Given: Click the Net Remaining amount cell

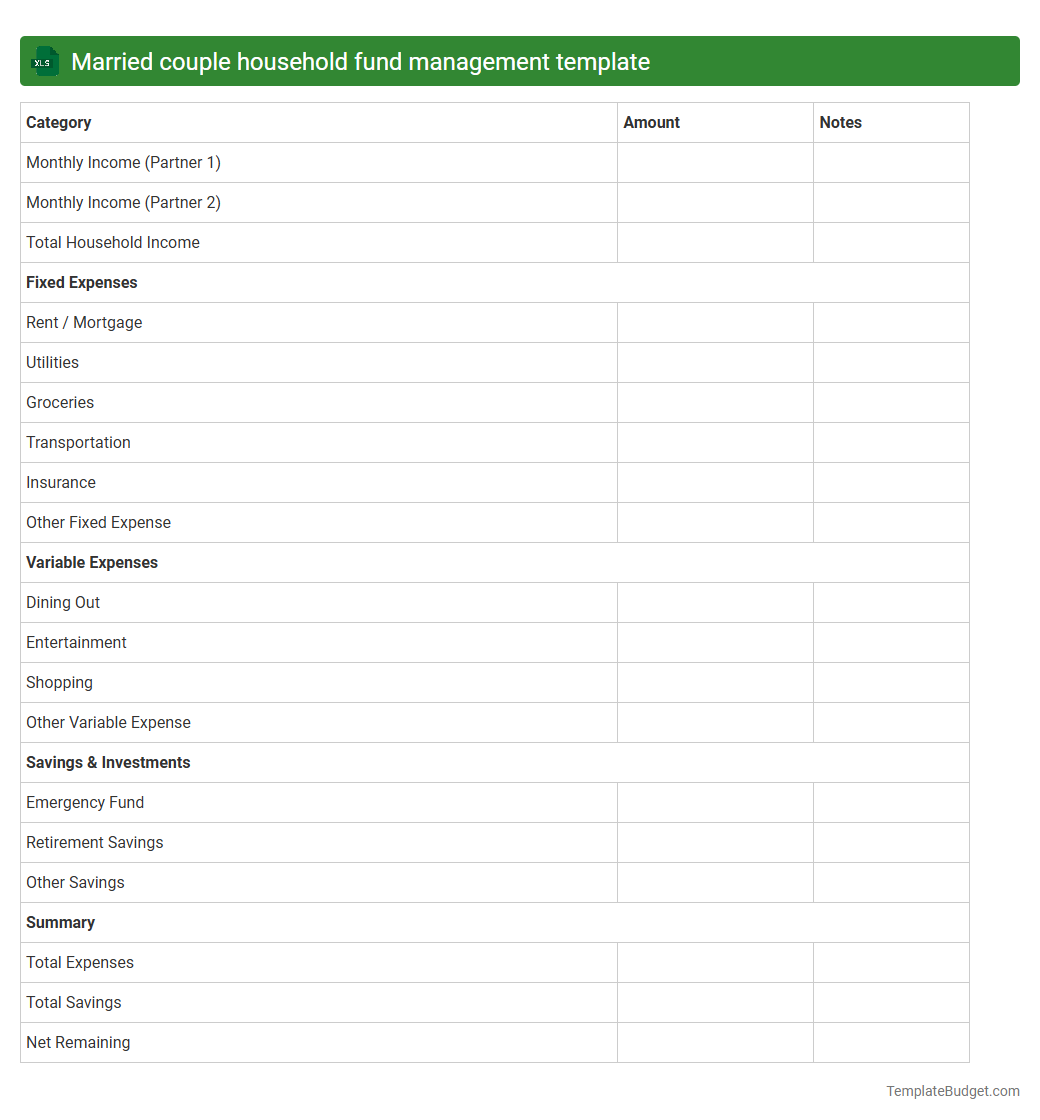Looking at the screenshot, I should point(714,1042).
